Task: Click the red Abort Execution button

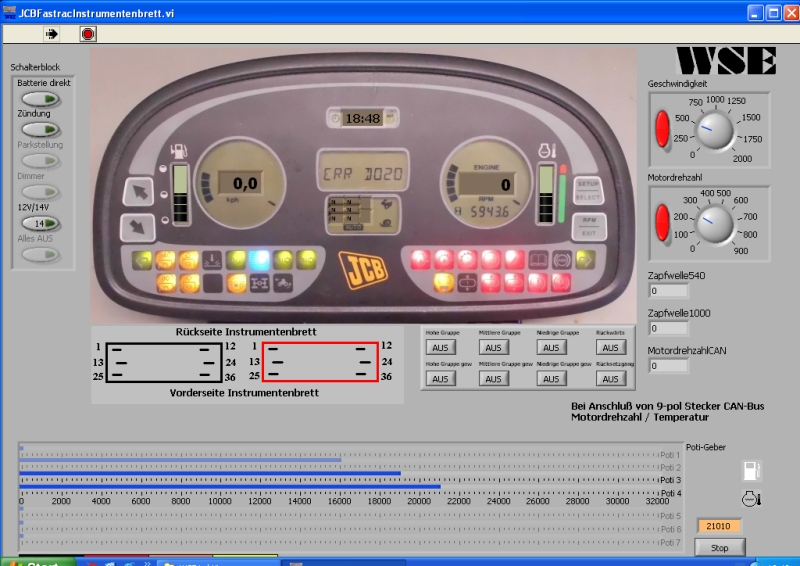Action: coord(88,34)
